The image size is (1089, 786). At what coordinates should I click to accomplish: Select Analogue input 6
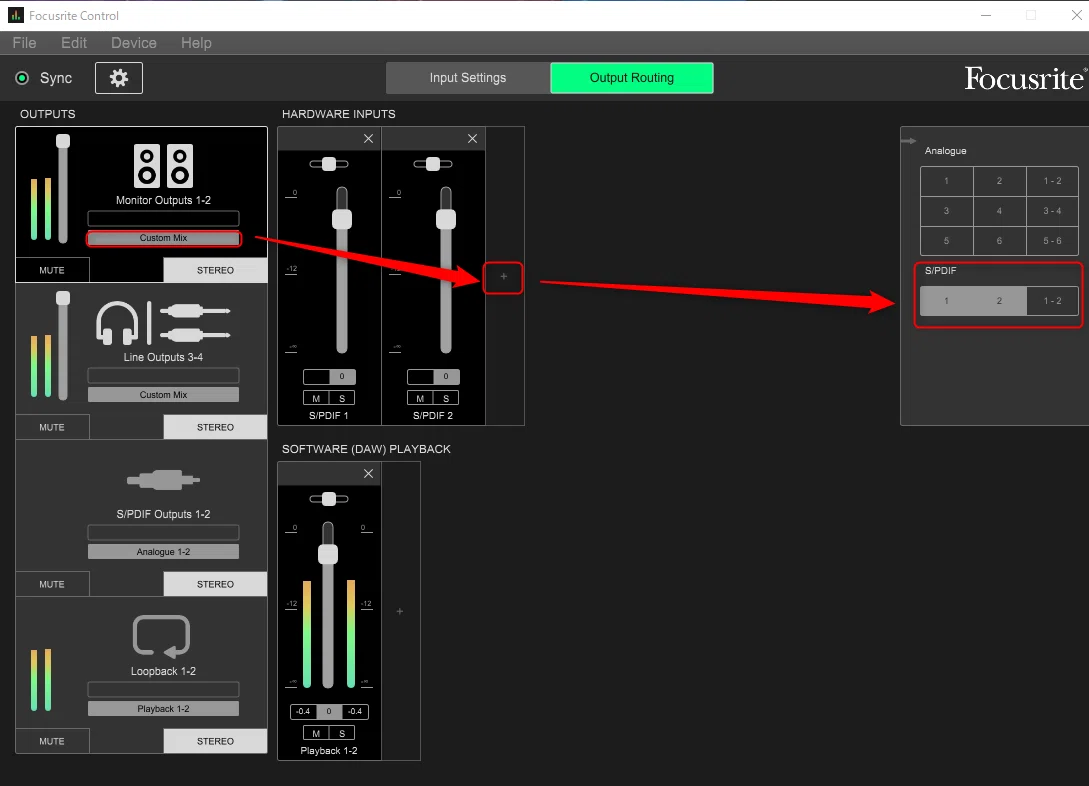[999, 241]
